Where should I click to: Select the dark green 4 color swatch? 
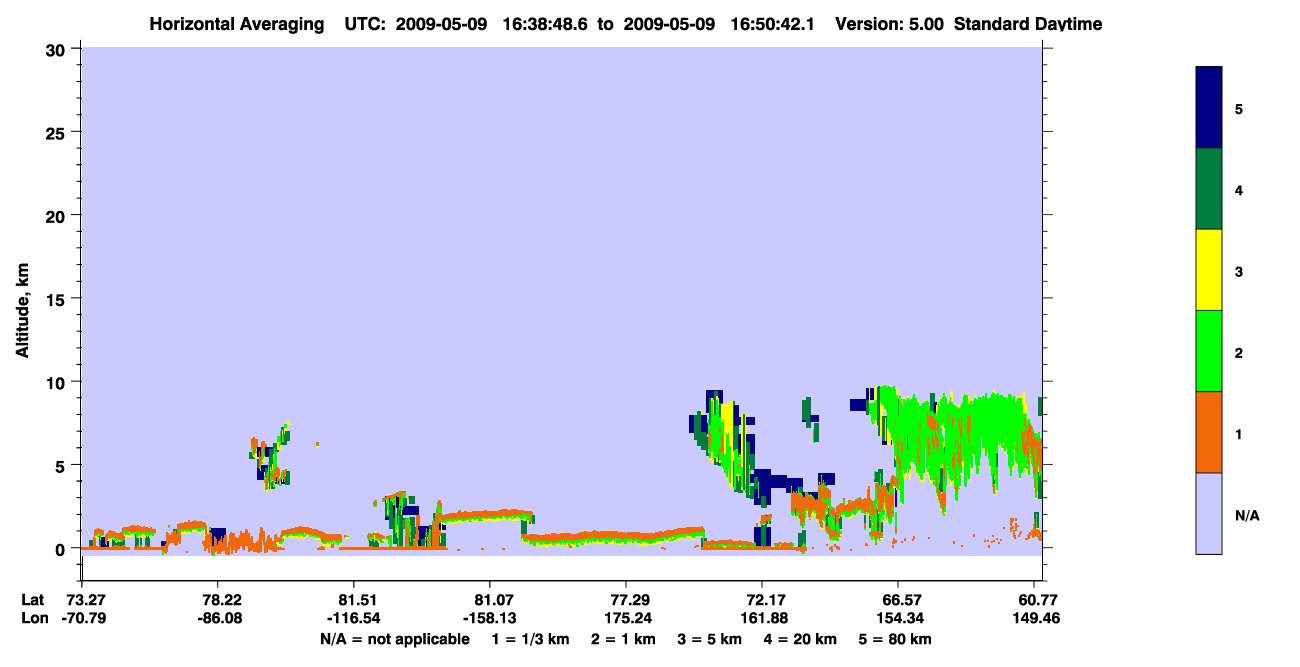pyautogui.click(x=1209, y=189)
